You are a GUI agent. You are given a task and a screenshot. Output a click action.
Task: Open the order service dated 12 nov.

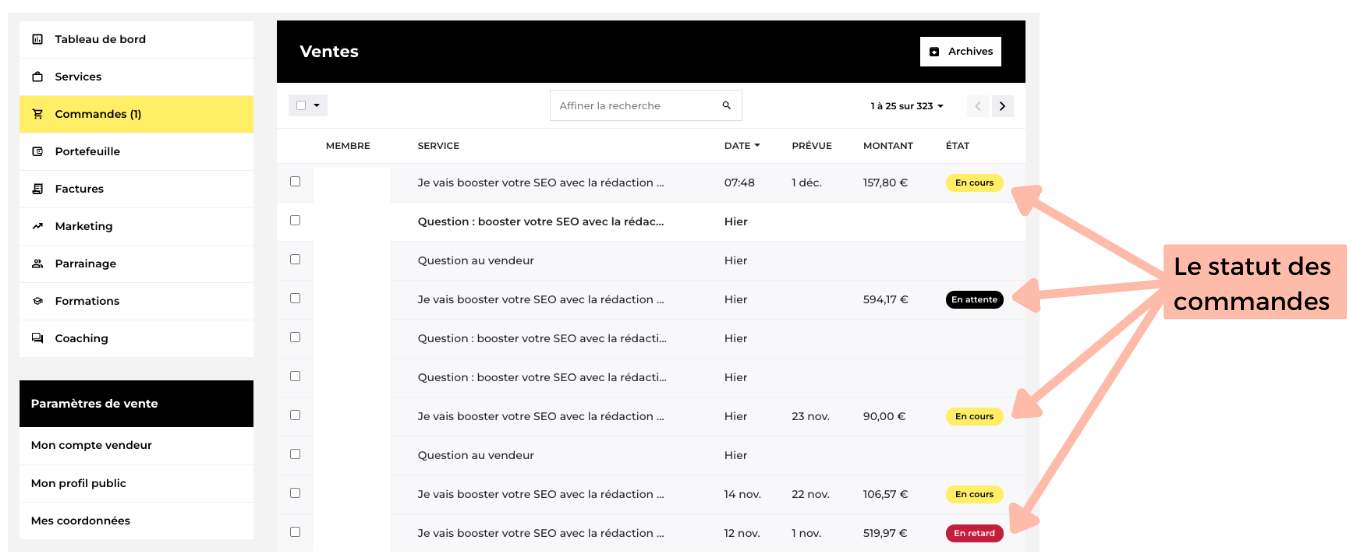pyautogui.click(x=541, y=533)
